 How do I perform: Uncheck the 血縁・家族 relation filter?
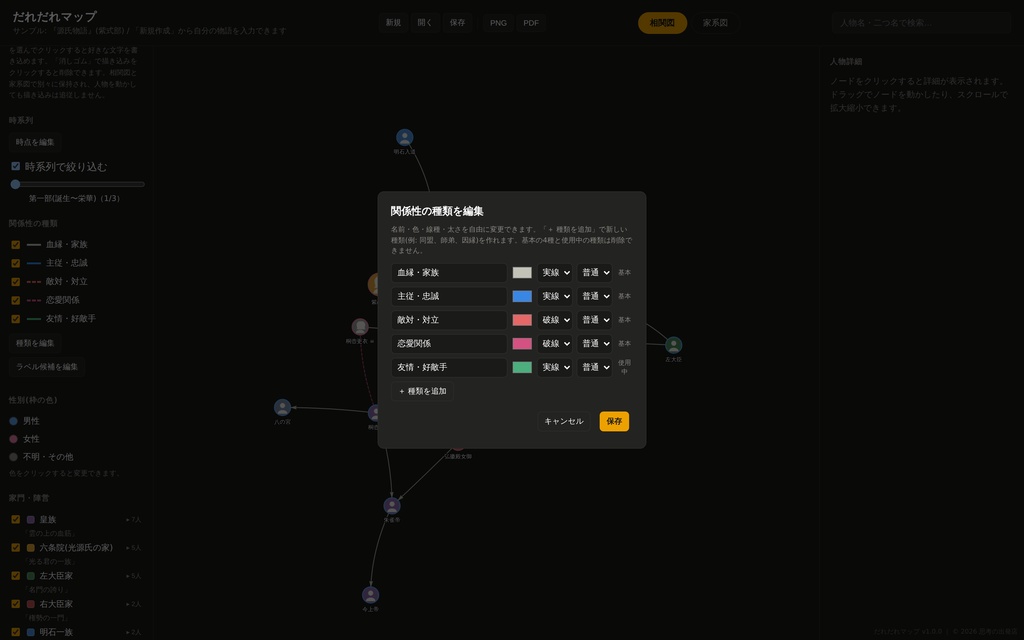click(x=16, y=245)
